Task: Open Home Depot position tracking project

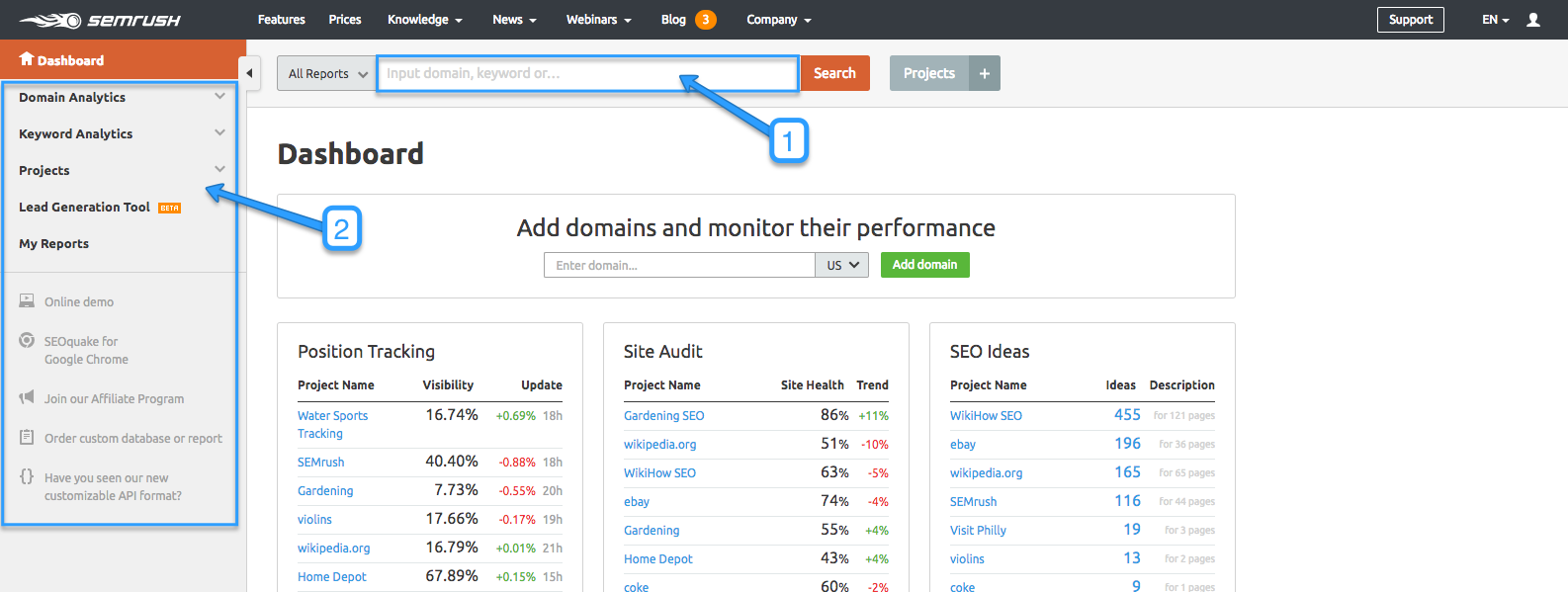Action: pos(332,576)
